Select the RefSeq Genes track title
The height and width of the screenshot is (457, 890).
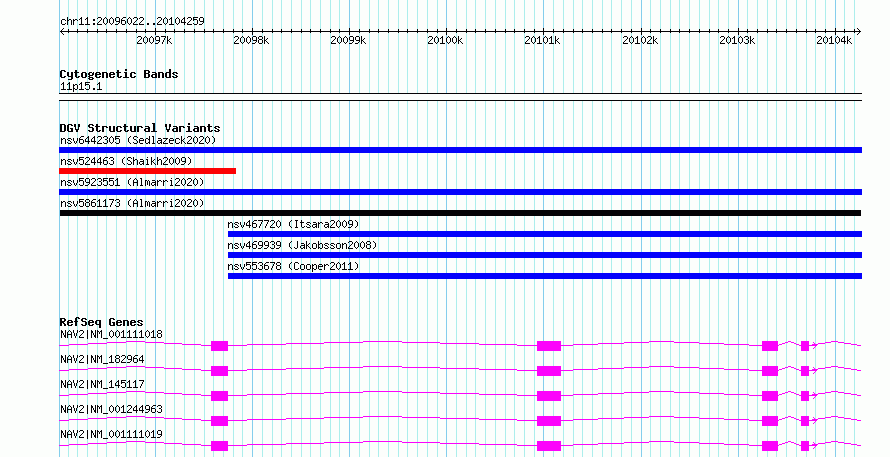point(102,322)
